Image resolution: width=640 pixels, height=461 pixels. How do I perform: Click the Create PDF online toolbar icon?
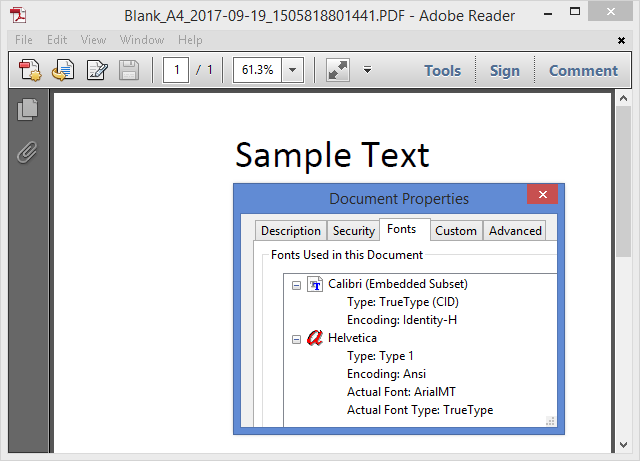click(x=30, y=70)
